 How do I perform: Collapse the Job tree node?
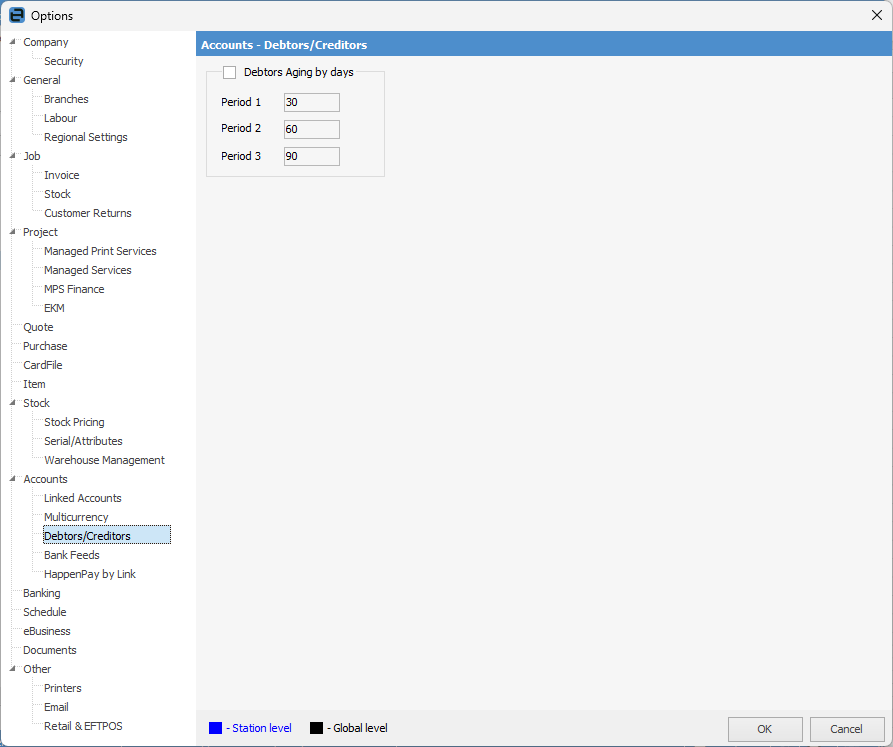tap(13, 155)
